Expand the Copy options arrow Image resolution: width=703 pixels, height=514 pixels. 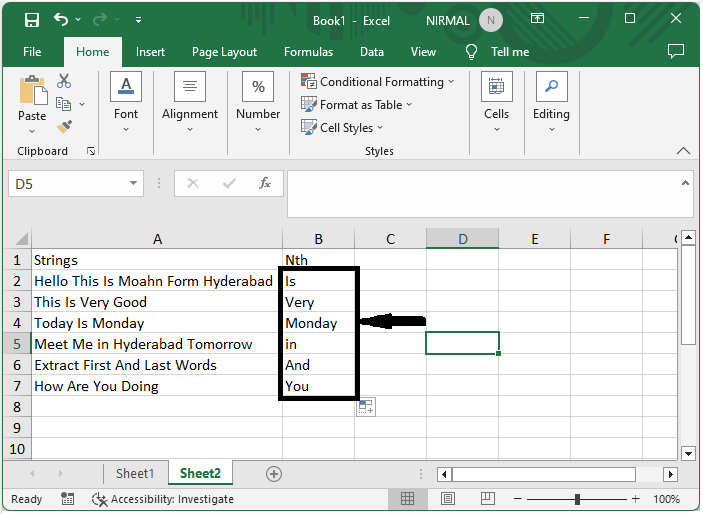point(82,104)
